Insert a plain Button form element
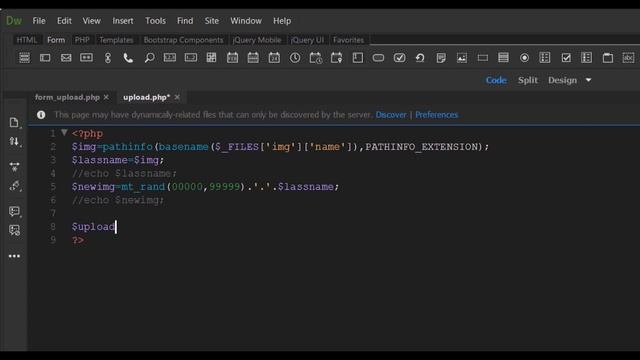The height and width of the screenshot is (360, 640). (x=378, y=58)
